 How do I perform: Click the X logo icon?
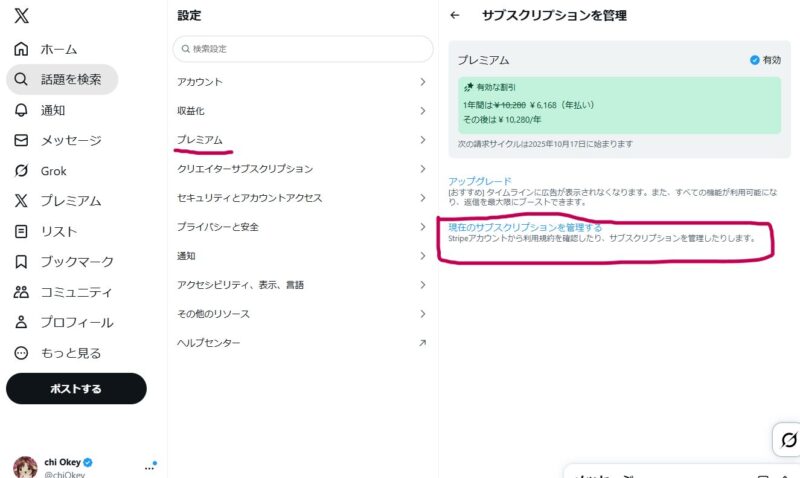(x=22, y=16)
